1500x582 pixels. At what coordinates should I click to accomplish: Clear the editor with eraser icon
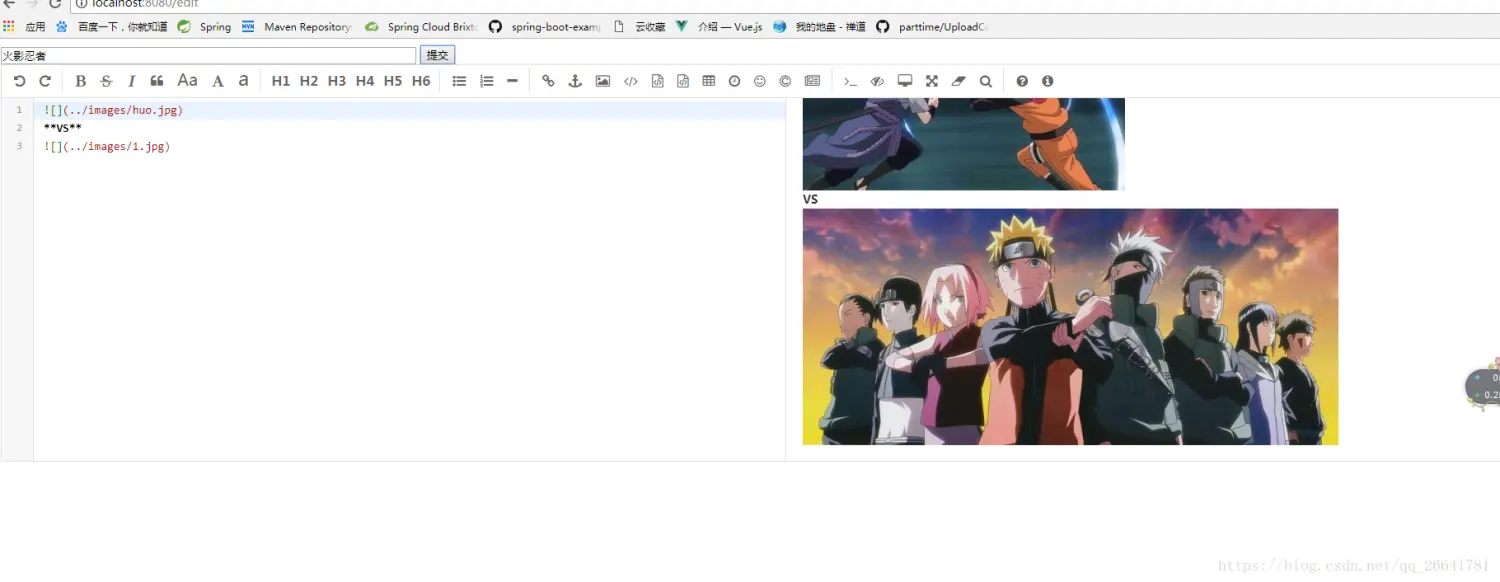click(958, 81)
